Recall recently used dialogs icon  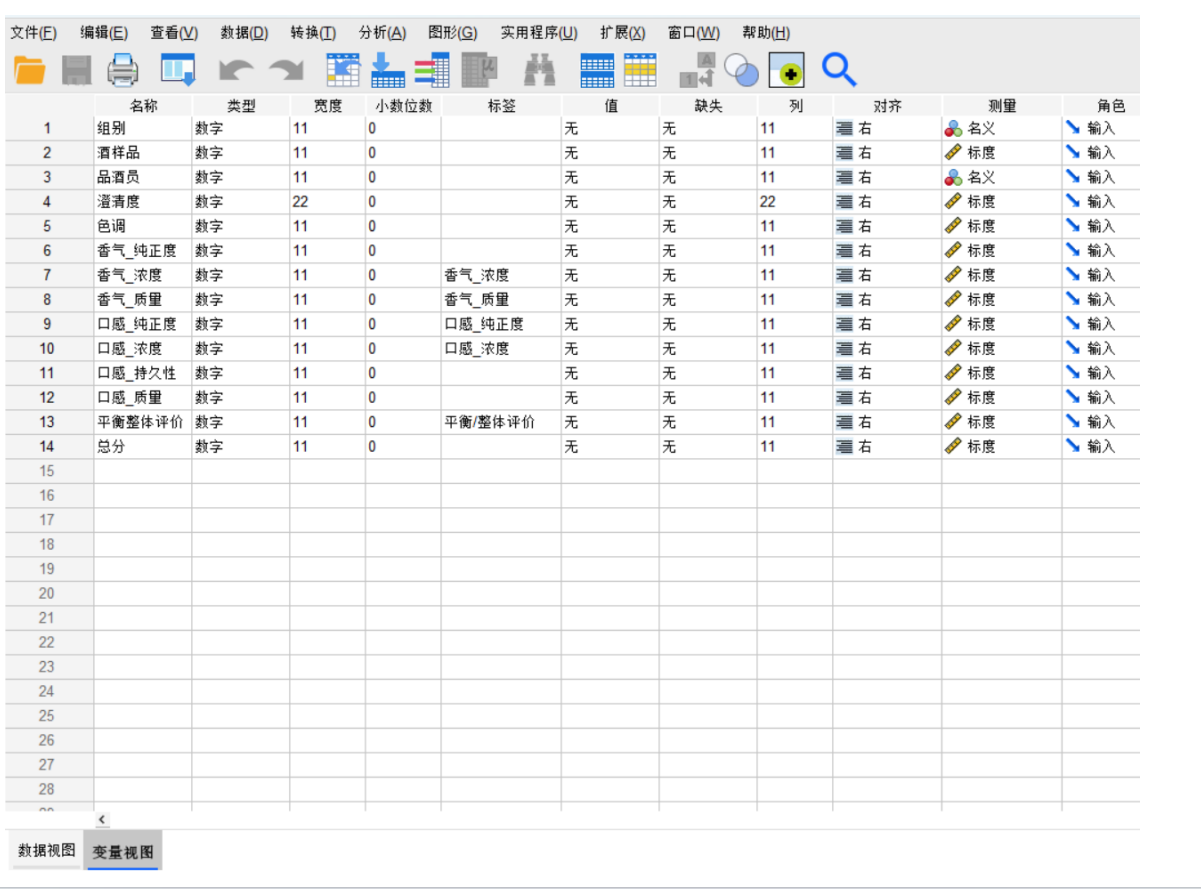tap(178, 70)
